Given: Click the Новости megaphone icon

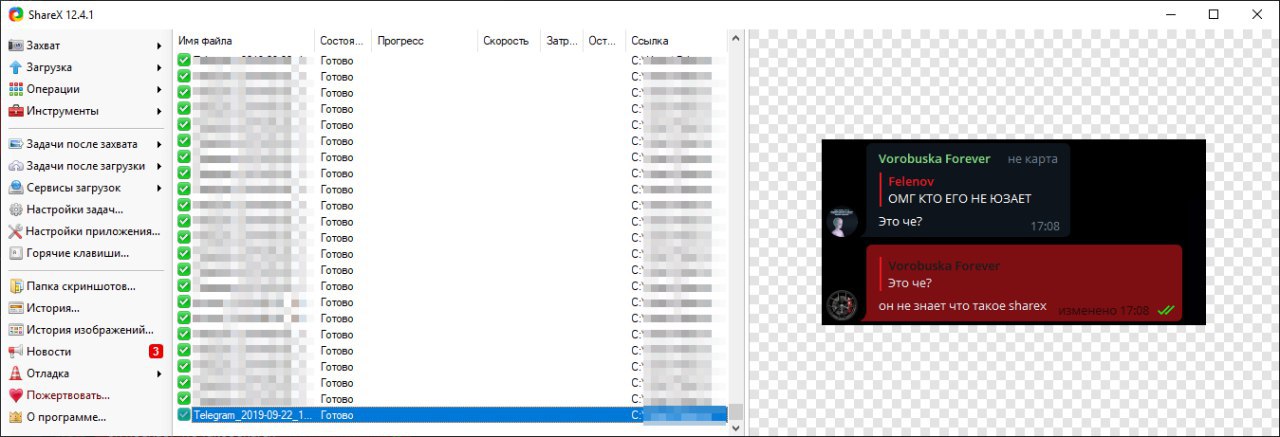Looking at the screenshot, I should (16, 352).
